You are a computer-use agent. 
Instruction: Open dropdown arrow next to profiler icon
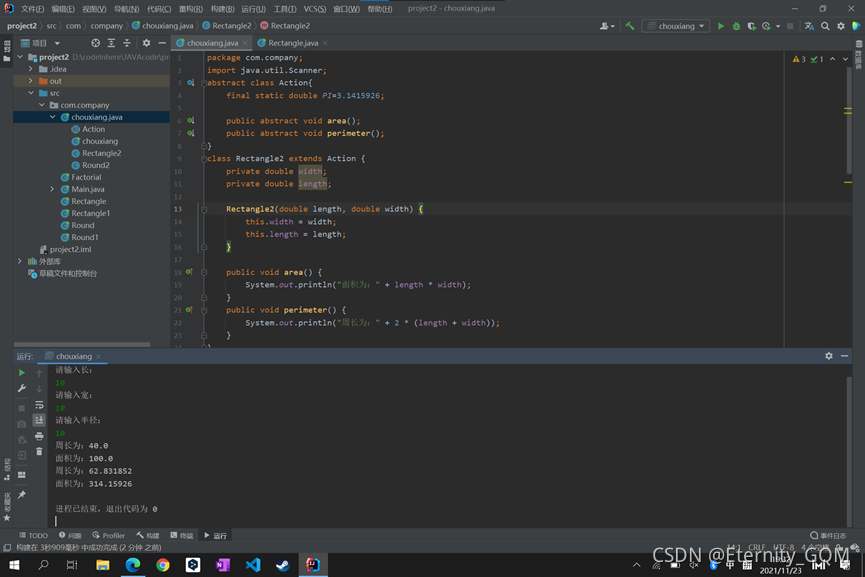click(778, 26)
